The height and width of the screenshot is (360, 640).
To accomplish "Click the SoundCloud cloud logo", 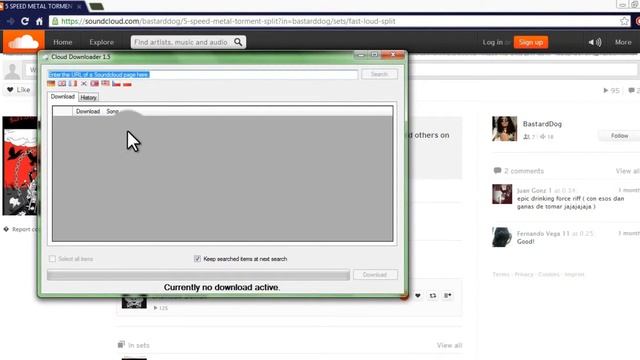I will (x=24, y=42).
